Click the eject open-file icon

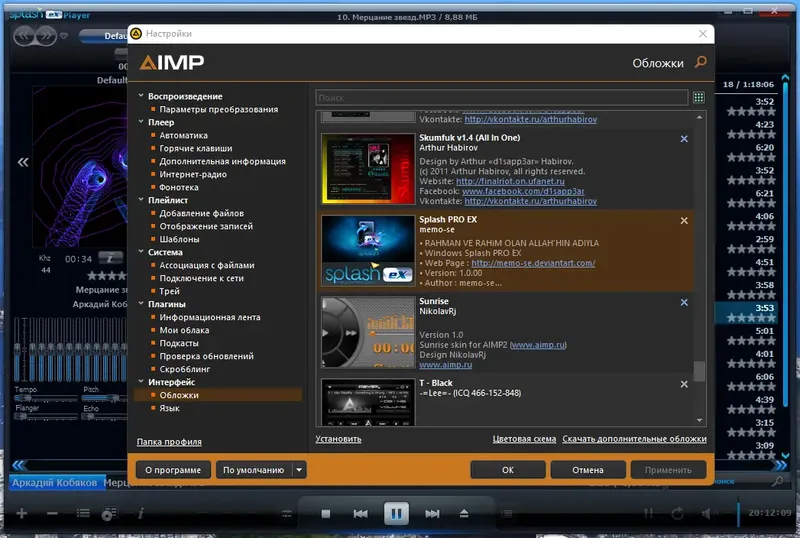click(464, 513)
